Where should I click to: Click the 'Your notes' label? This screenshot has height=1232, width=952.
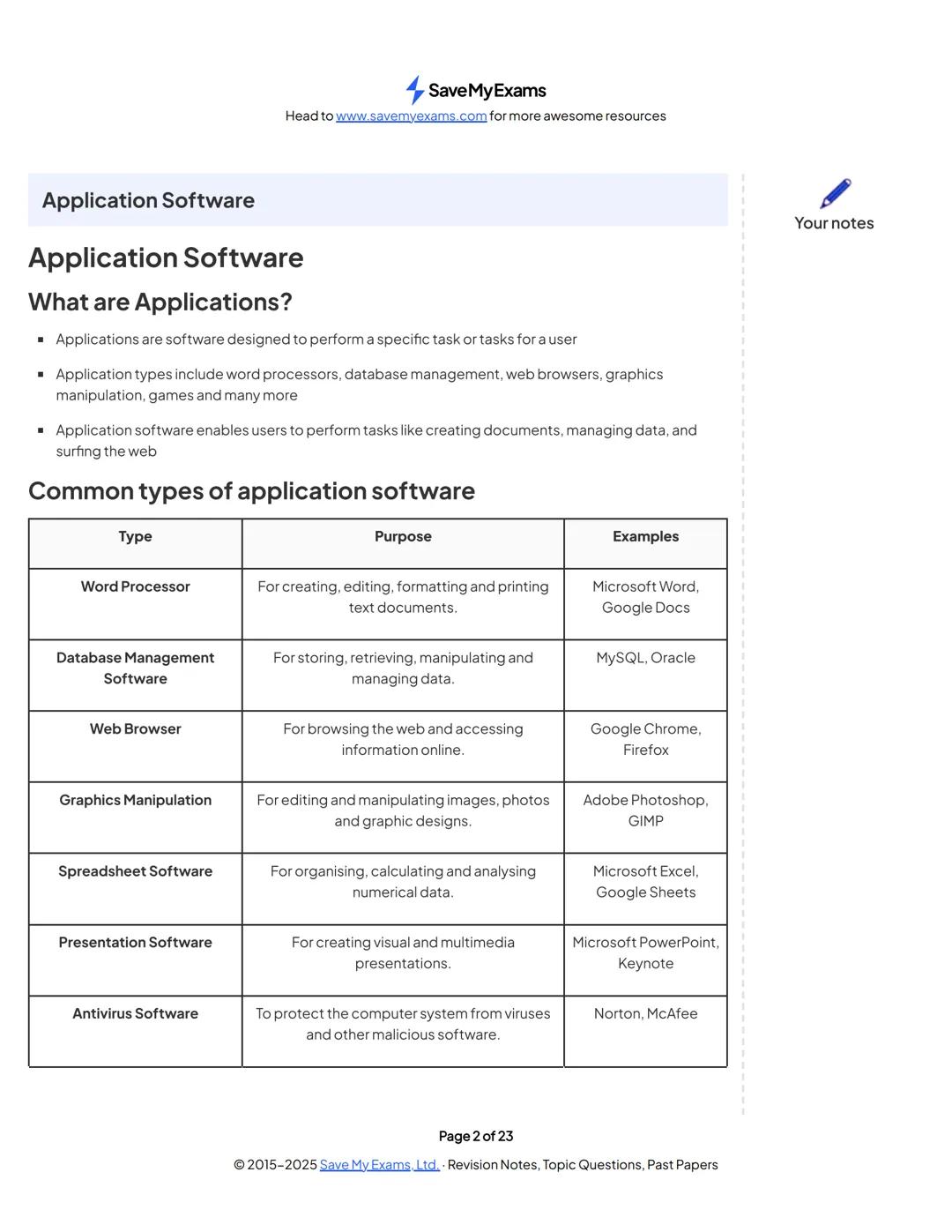834,223
